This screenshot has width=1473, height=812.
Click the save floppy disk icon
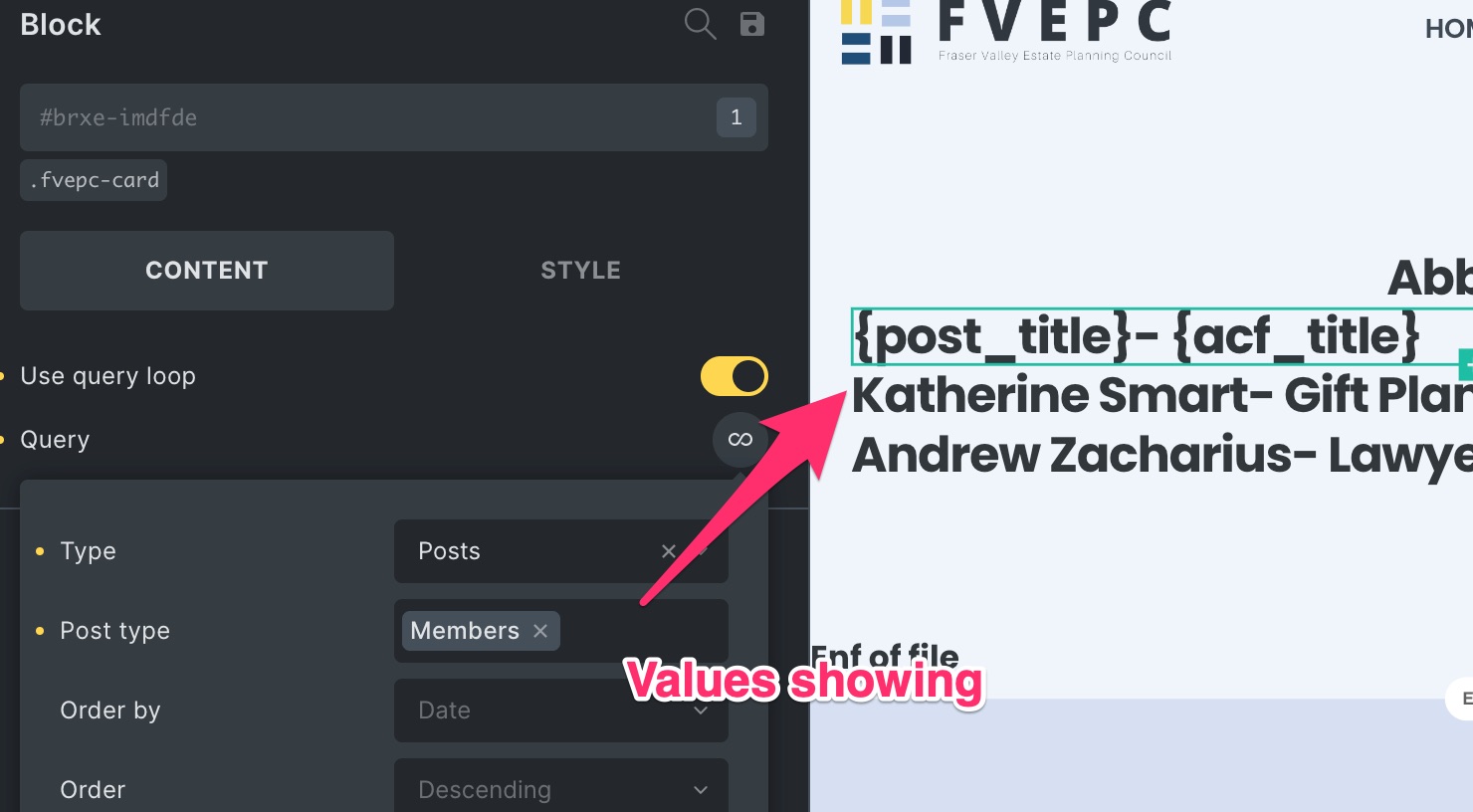click(x=752, y=24)
